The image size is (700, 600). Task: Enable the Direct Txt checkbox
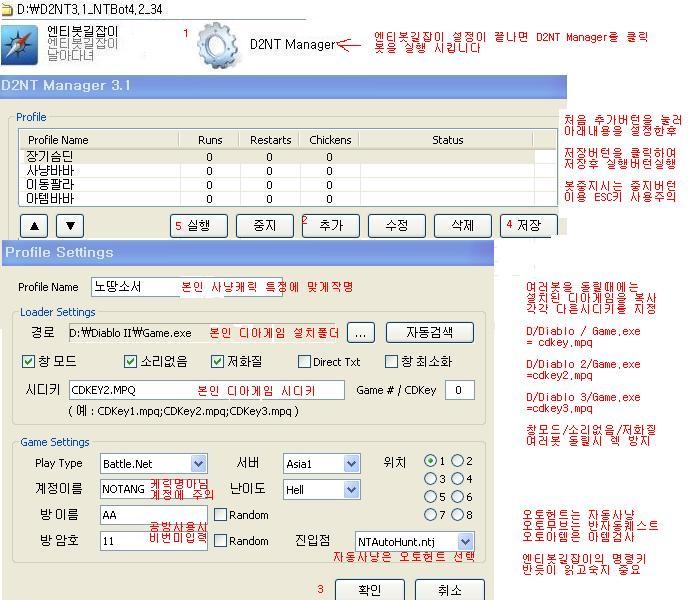304,362
